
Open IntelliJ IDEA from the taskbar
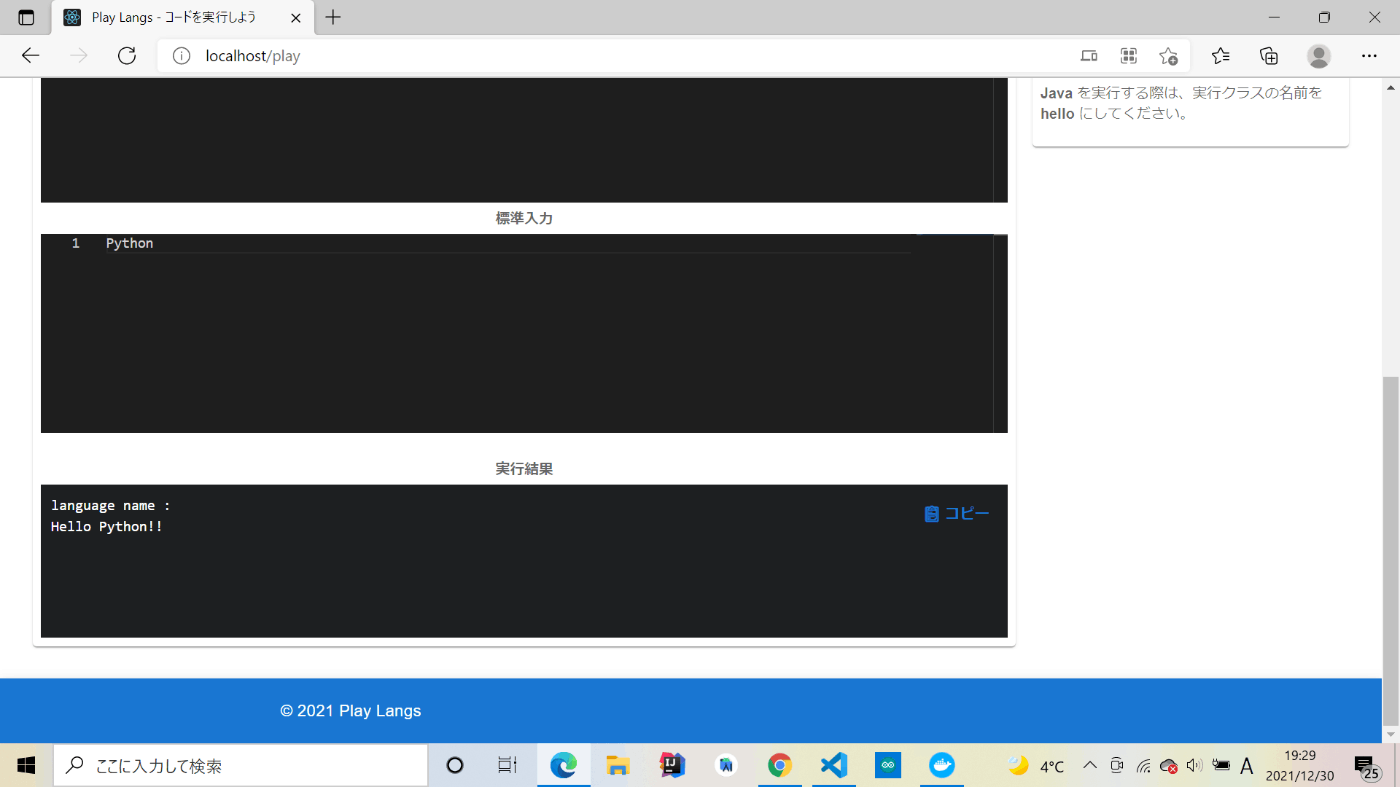pos(672,766)
